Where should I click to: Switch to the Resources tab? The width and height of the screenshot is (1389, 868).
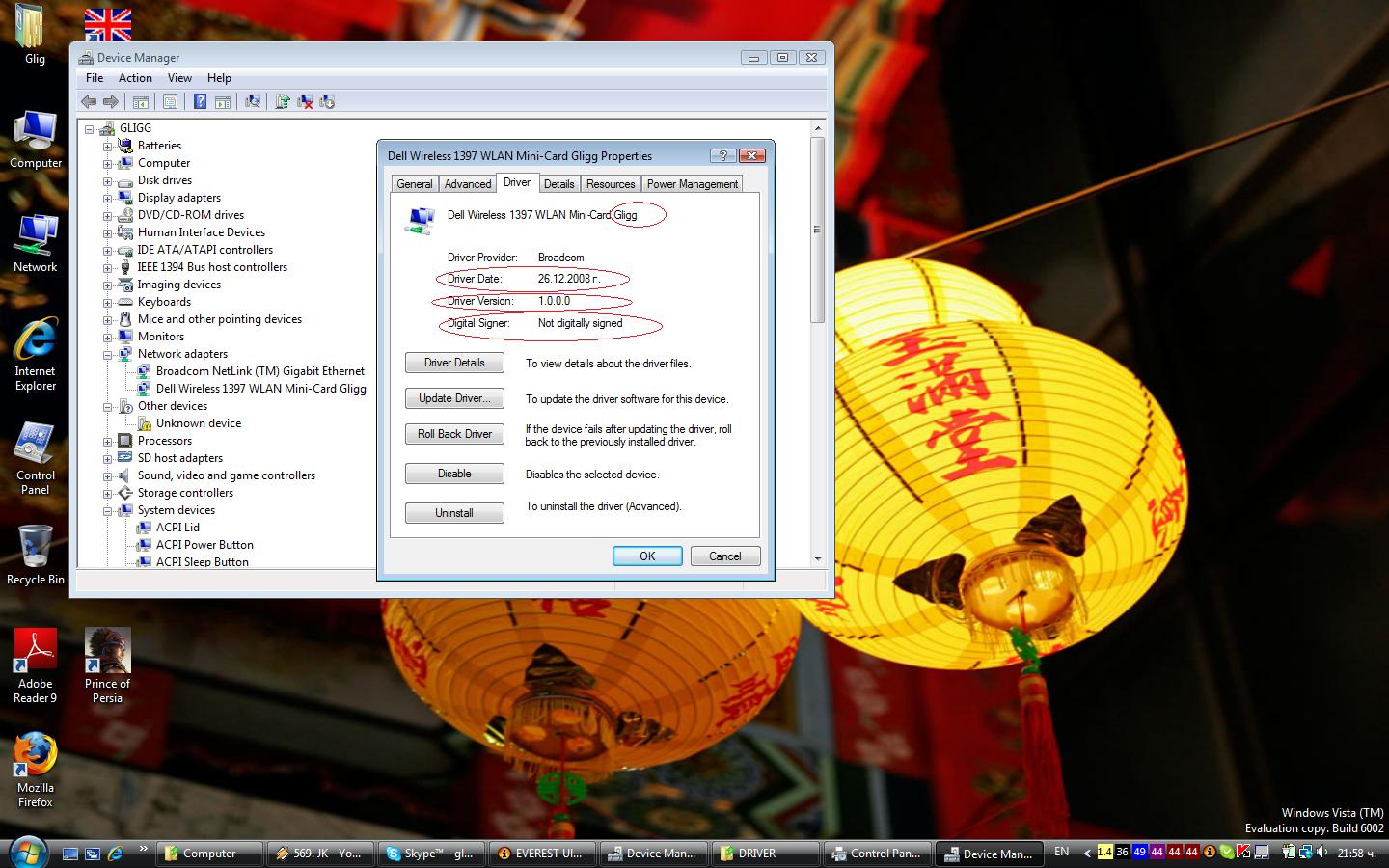[611, 184]
